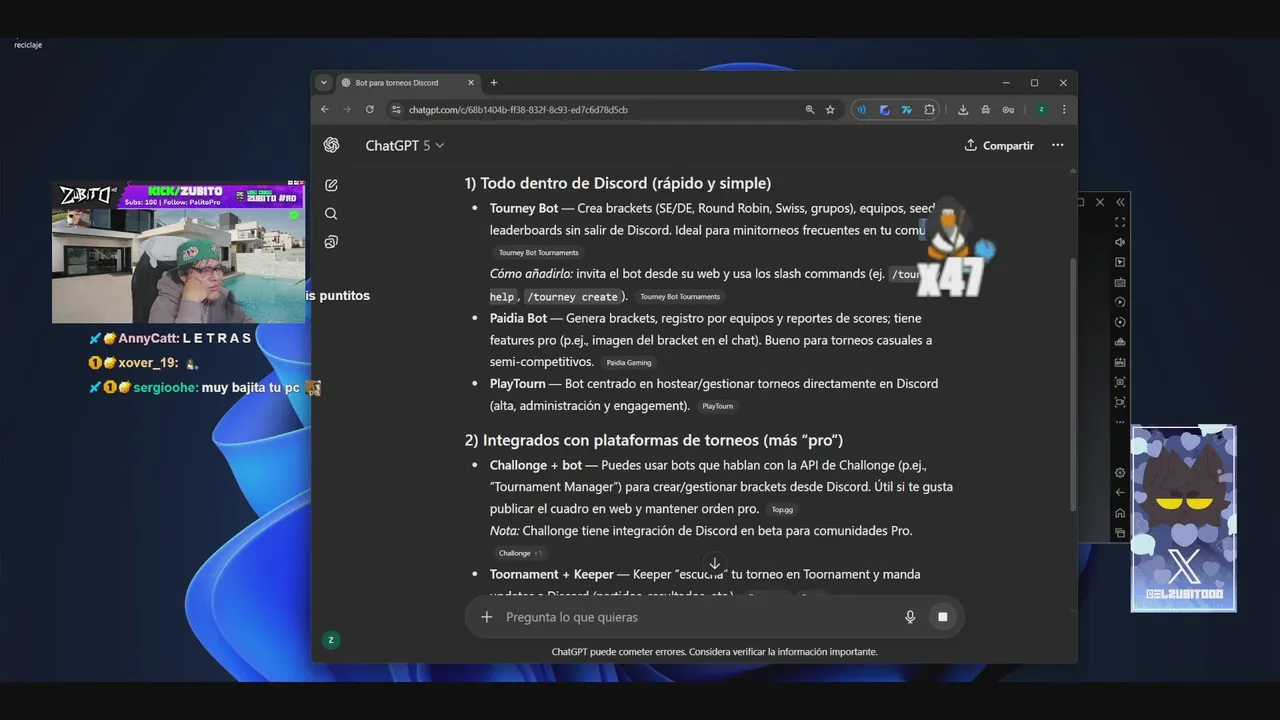Click the ChatGPT logo in sidebar
This screenshot has height=720, width=1280.
(331, 145)
